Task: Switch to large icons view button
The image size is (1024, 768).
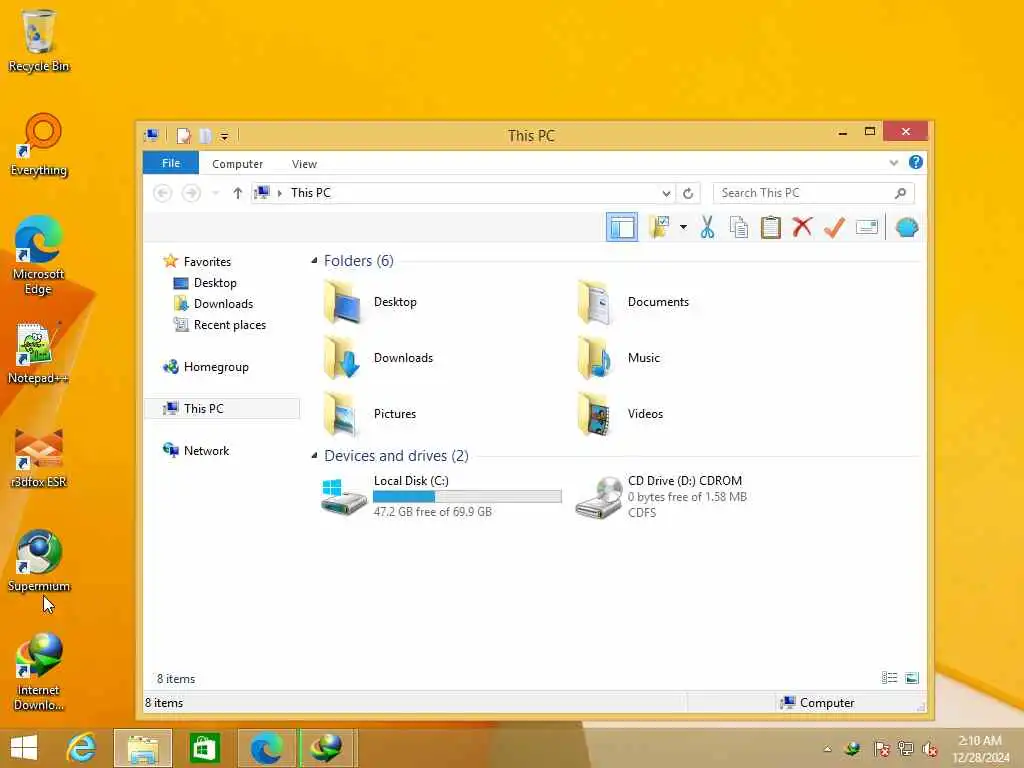Action: (912, 678)
